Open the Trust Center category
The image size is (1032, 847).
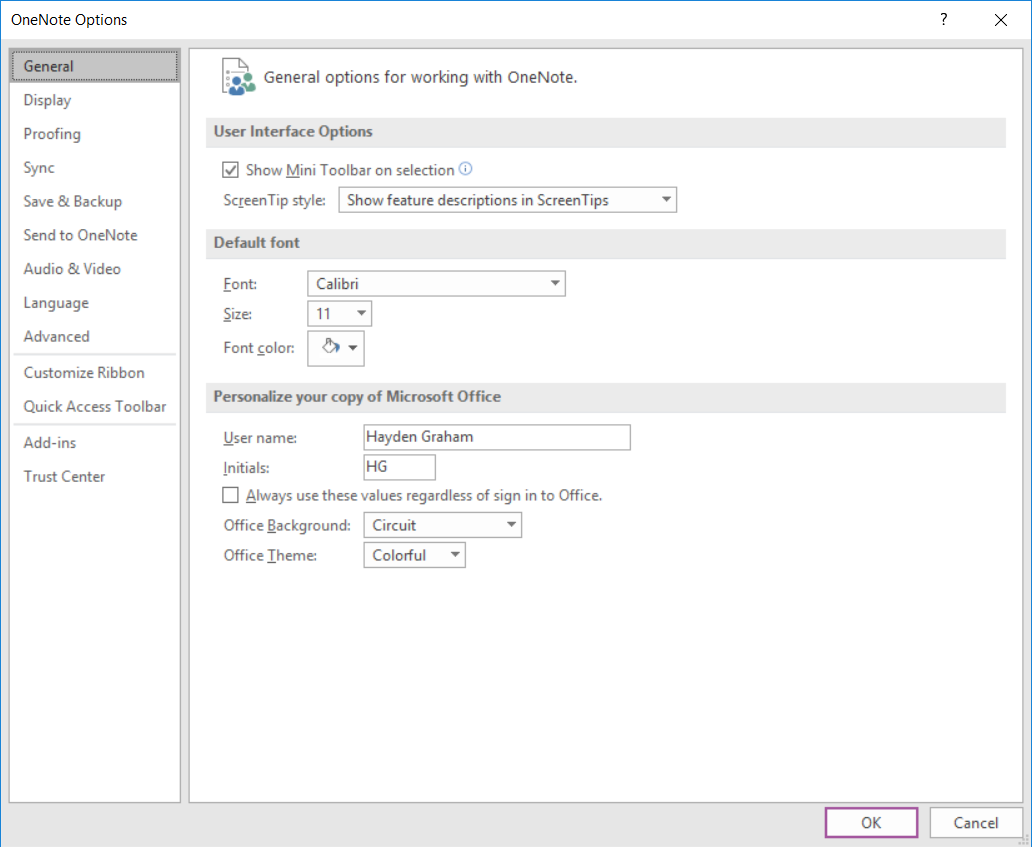tap(95, 476)
